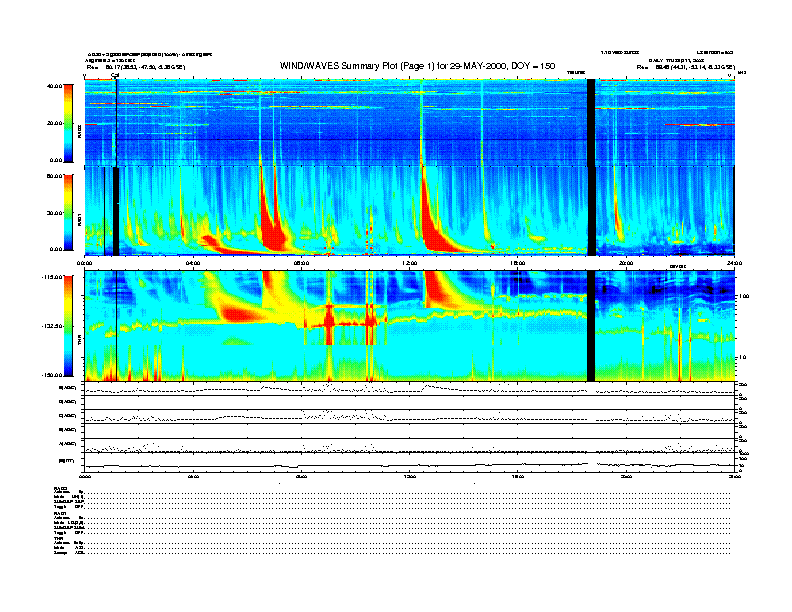This screenshot has width=792, height=612.
Task: Click the Cal marker above RAD2 panel
Action: pyautogui.click(x=115, y=76)
